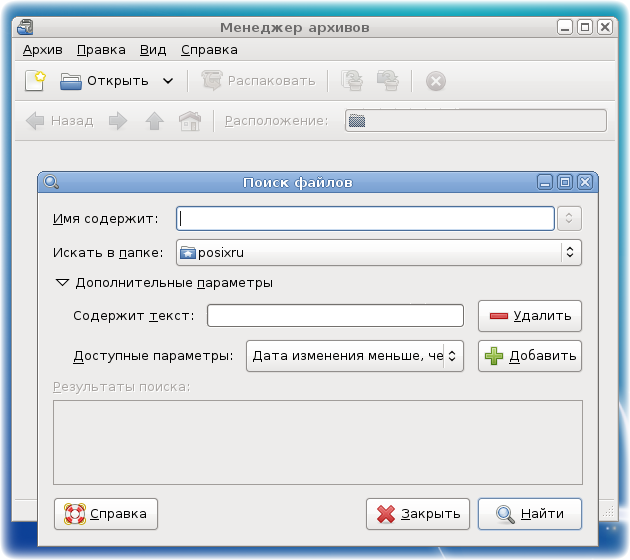Click the magnifier icon in Поиск файлов title bar
The image size is (630, 560).
point(51,182)
